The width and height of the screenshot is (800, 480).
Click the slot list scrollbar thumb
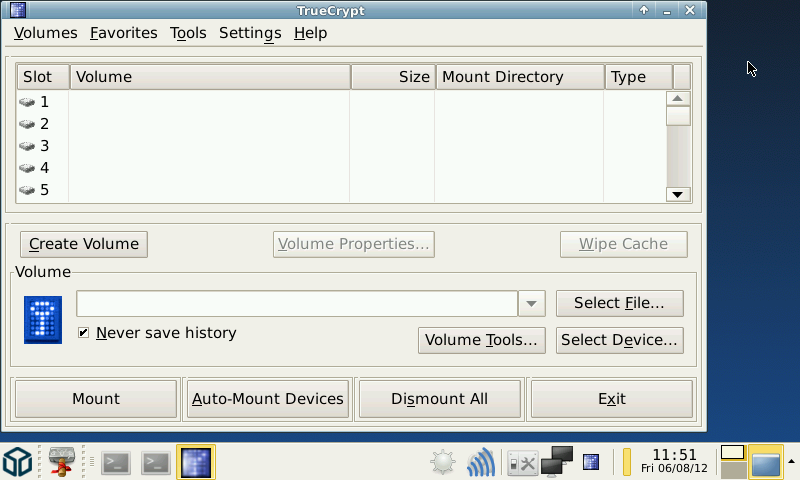678,116
